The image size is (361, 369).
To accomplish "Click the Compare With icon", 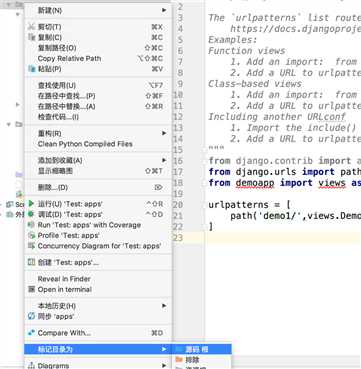I will point(32,333).
